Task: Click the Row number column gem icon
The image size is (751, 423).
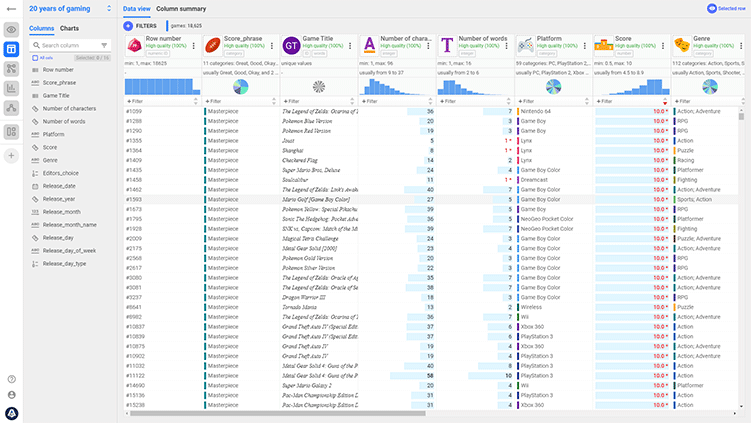Action: pyautogui.click(x=134, y=46)
